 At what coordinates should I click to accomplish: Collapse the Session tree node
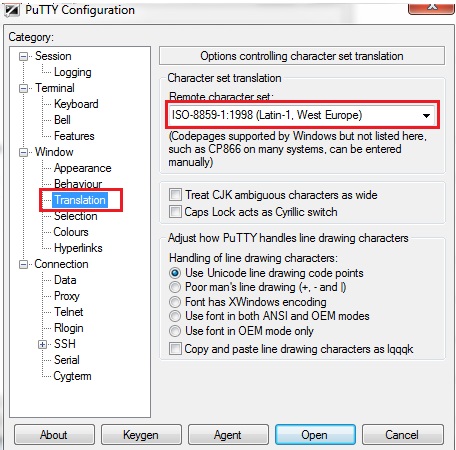point(23,56)
